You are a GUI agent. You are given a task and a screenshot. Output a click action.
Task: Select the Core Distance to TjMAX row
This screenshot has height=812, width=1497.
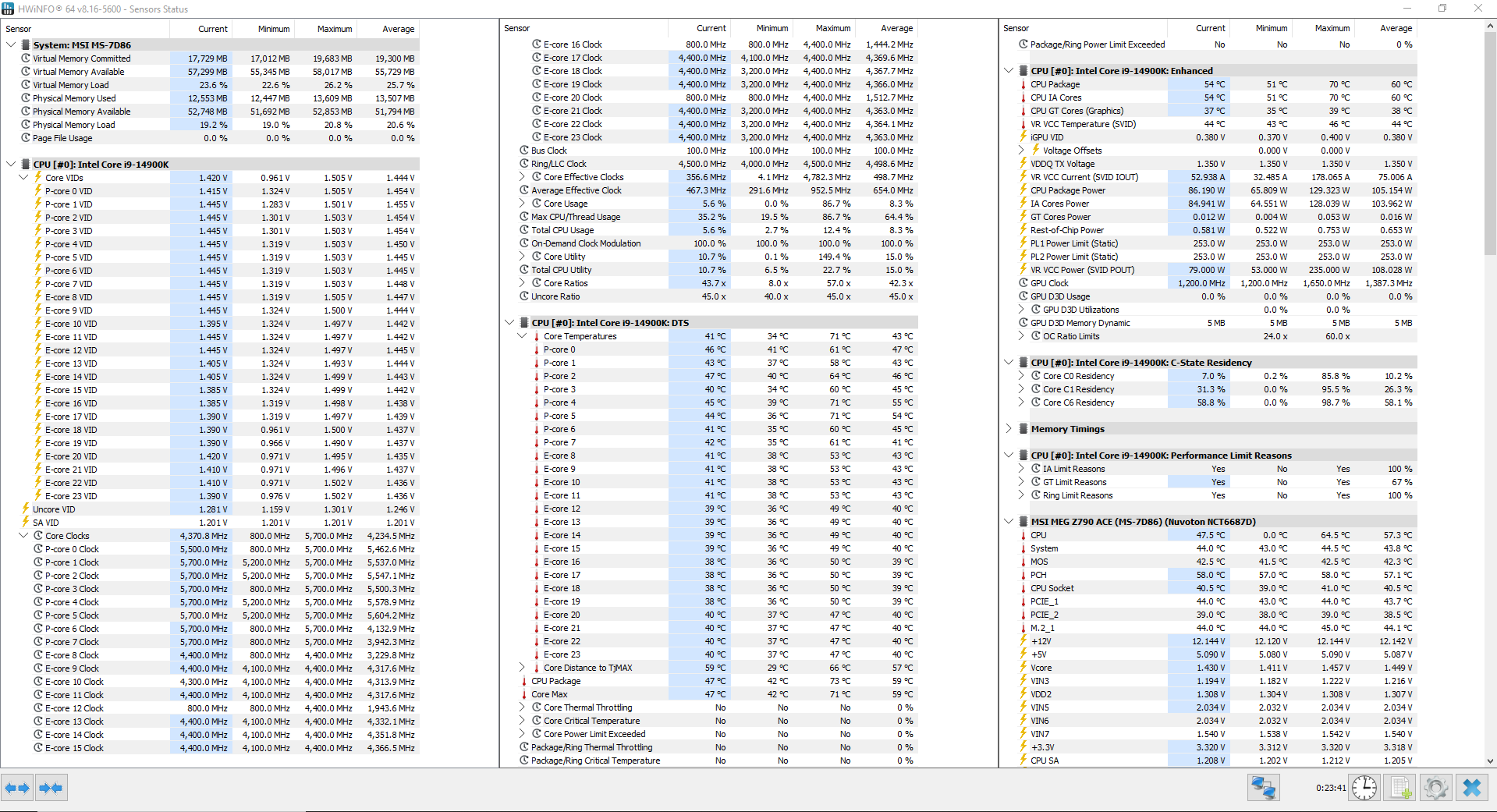coord(587,668)
